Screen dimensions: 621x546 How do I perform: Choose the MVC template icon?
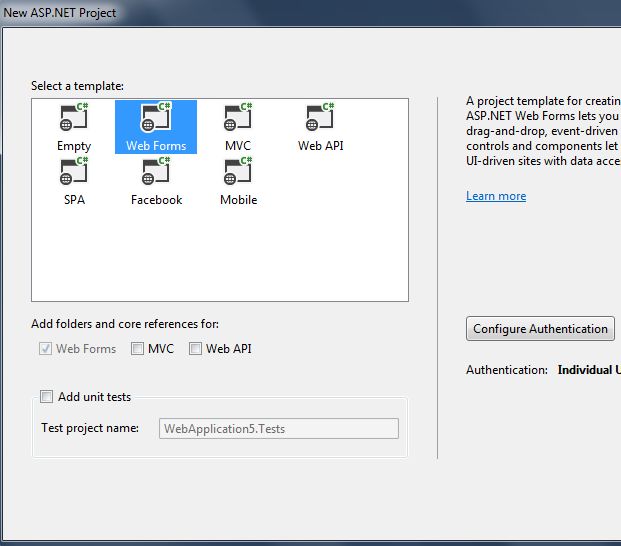coord(238,117)
